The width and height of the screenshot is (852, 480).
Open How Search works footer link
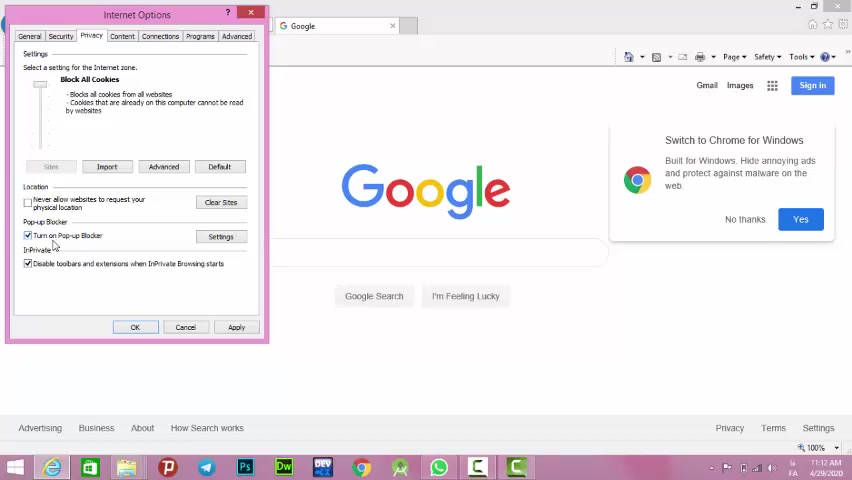tap(207, 428)
